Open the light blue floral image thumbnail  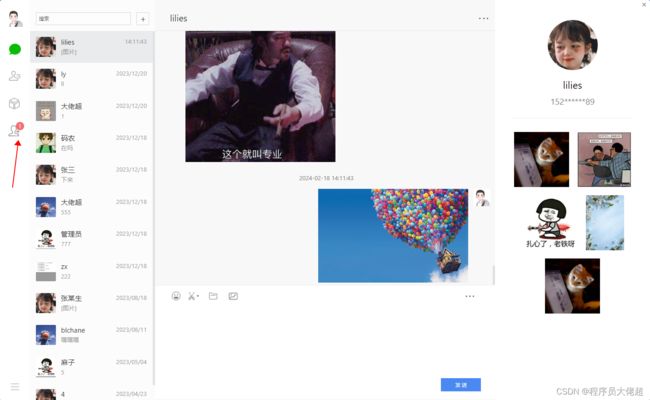(x=605, y=223)
